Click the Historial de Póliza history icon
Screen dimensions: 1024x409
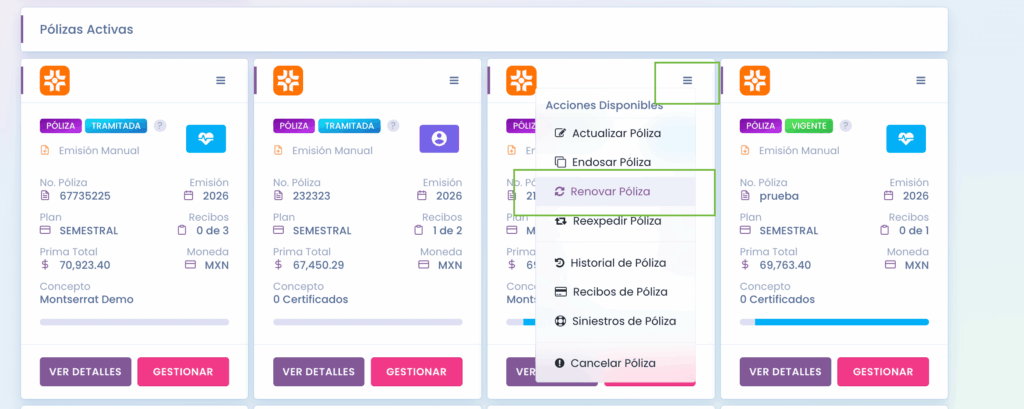coord(560,263)
